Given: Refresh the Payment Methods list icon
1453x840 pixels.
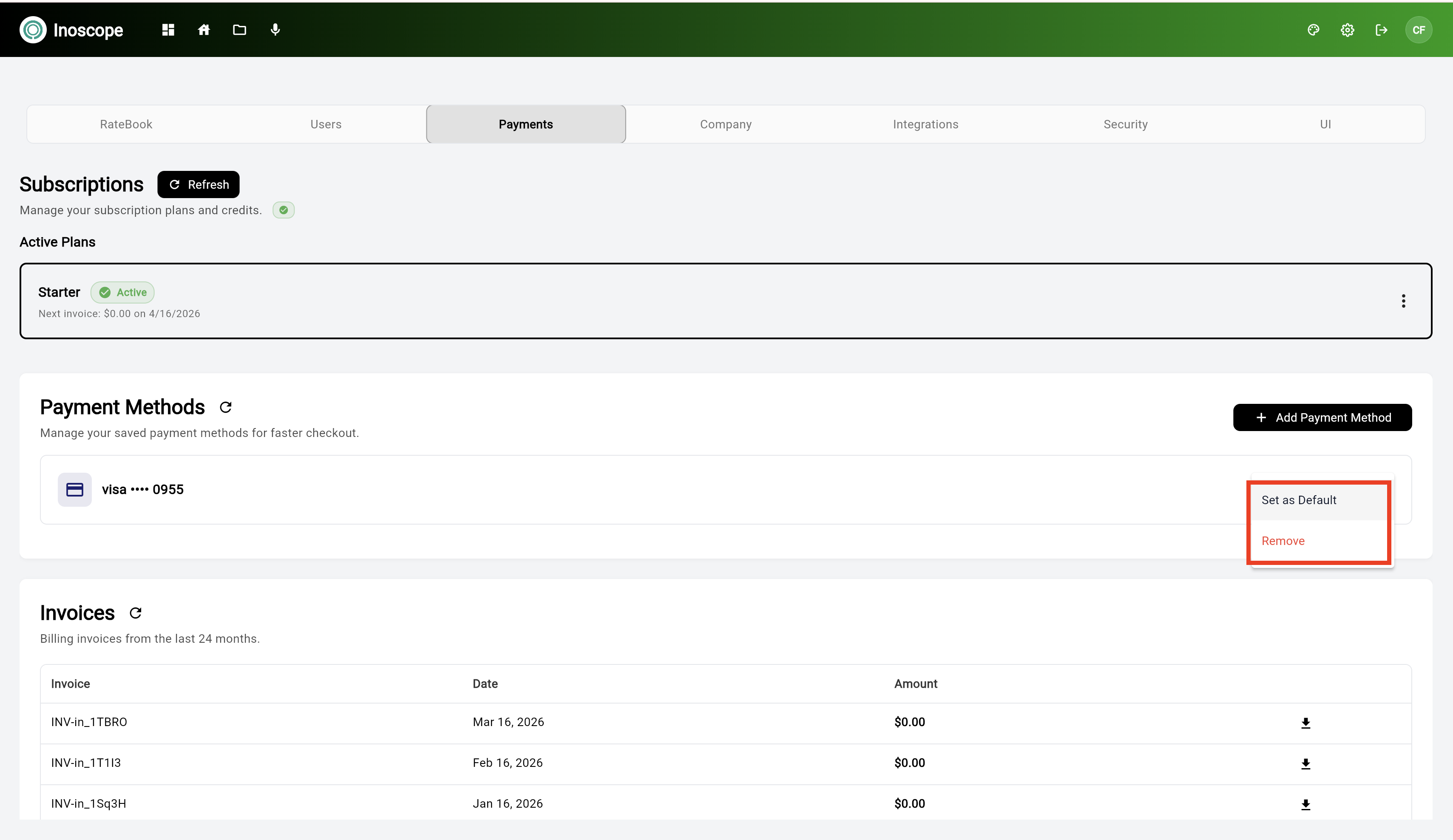Looking at the screenshot, I should tap(225, 407).
